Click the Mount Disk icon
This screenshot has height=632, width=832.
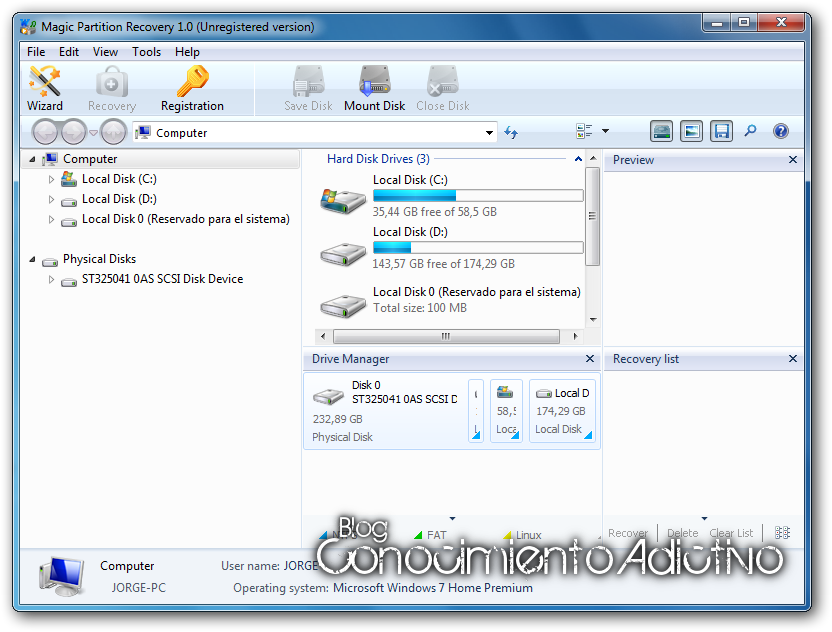[x=375, y=89]
